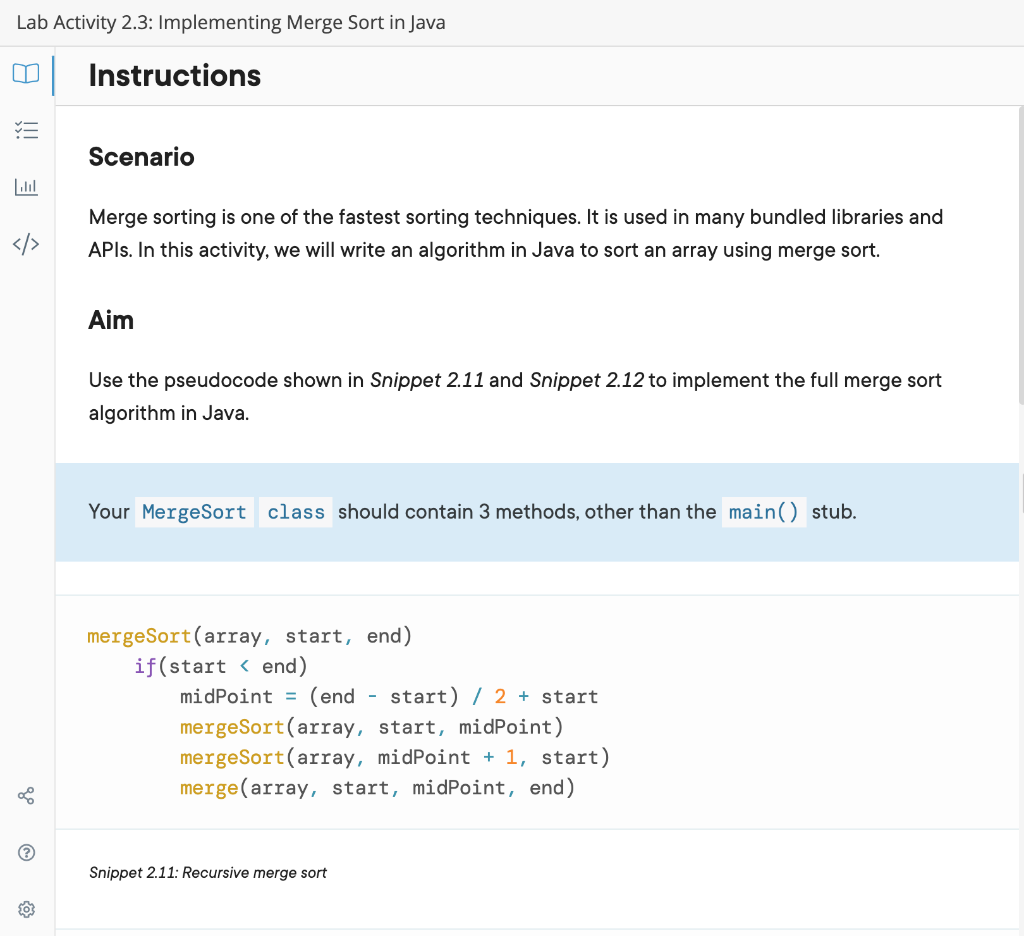
Task: Click the Lab Activity 2.3 title
Action: pyautogui.click(x=231, y=23)
